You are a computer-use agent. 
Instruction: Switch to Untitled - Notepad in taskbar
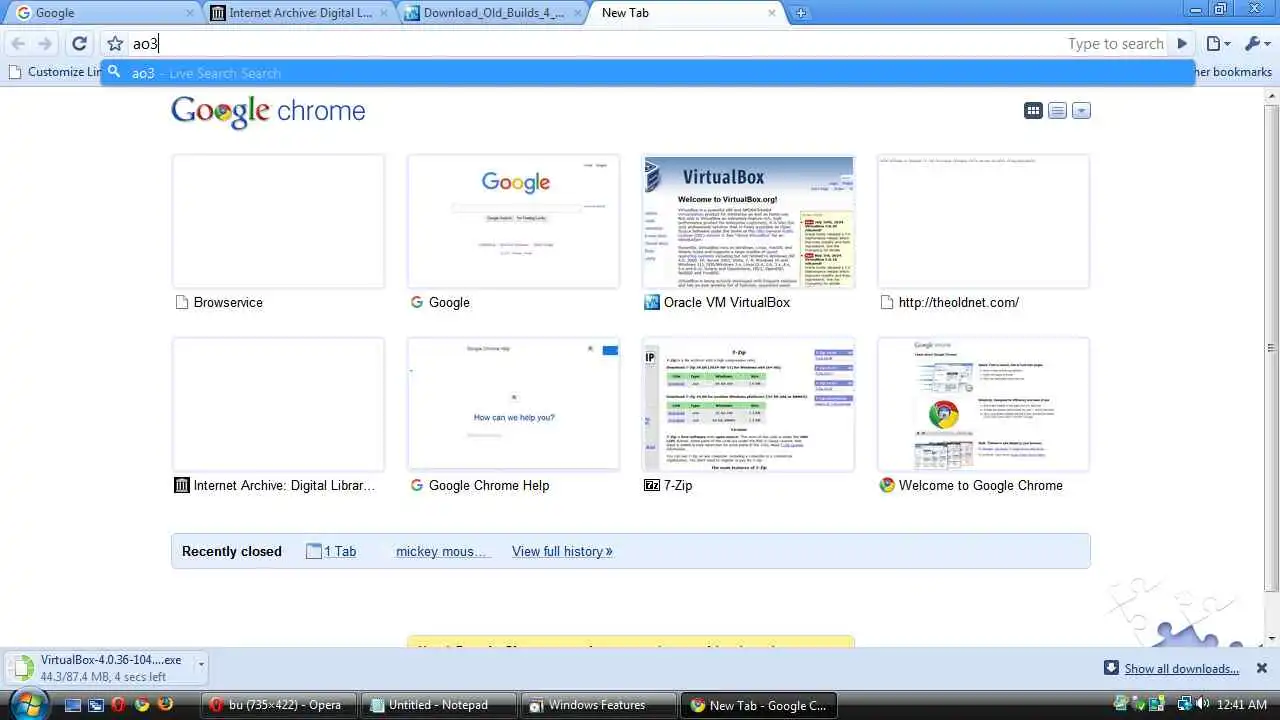point(438,705)
